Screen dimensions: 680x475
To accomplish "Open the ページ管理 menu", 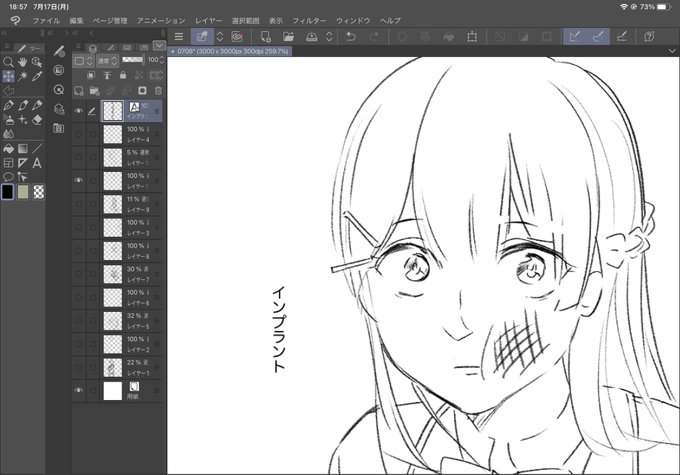I will (x=110, y=20).
